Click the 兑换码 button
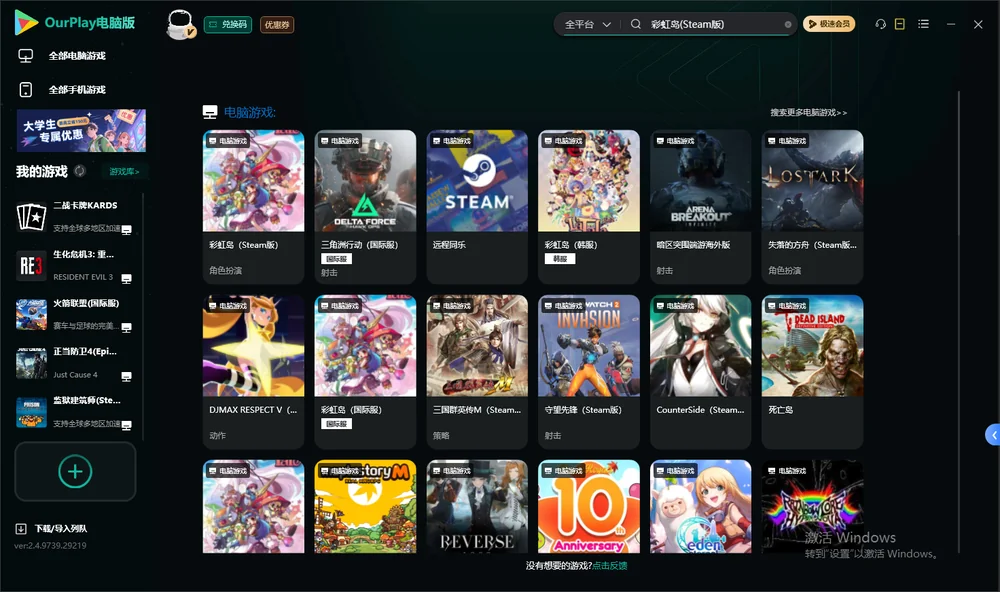1000x592 pixels. (x=228, y=24)
